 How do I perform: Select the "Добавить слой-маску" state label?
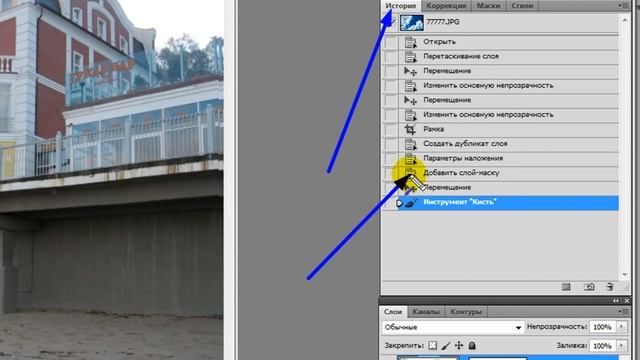[x=461, y=173]
